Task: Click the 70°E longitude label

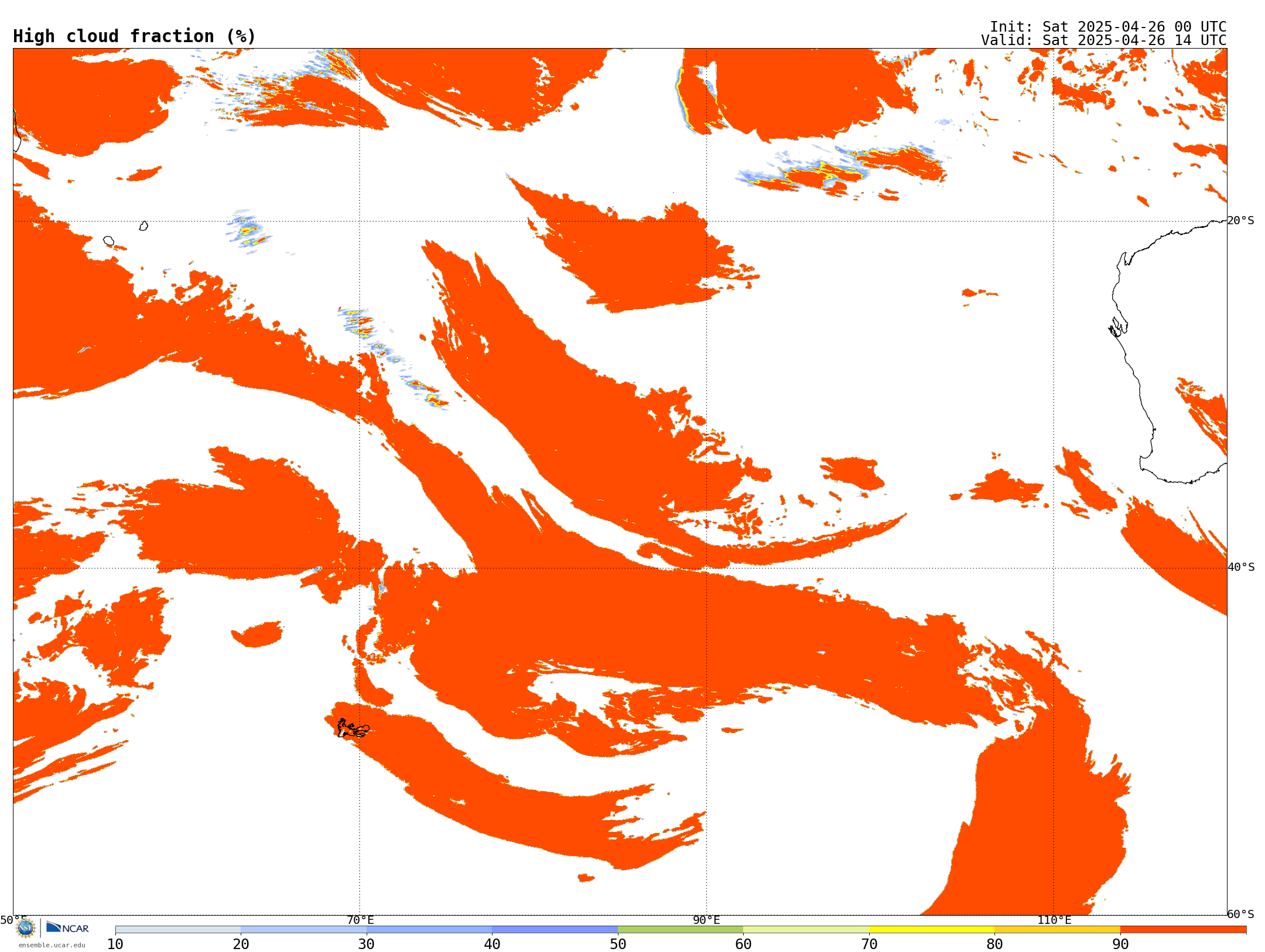Action: (x=360, y=920)
